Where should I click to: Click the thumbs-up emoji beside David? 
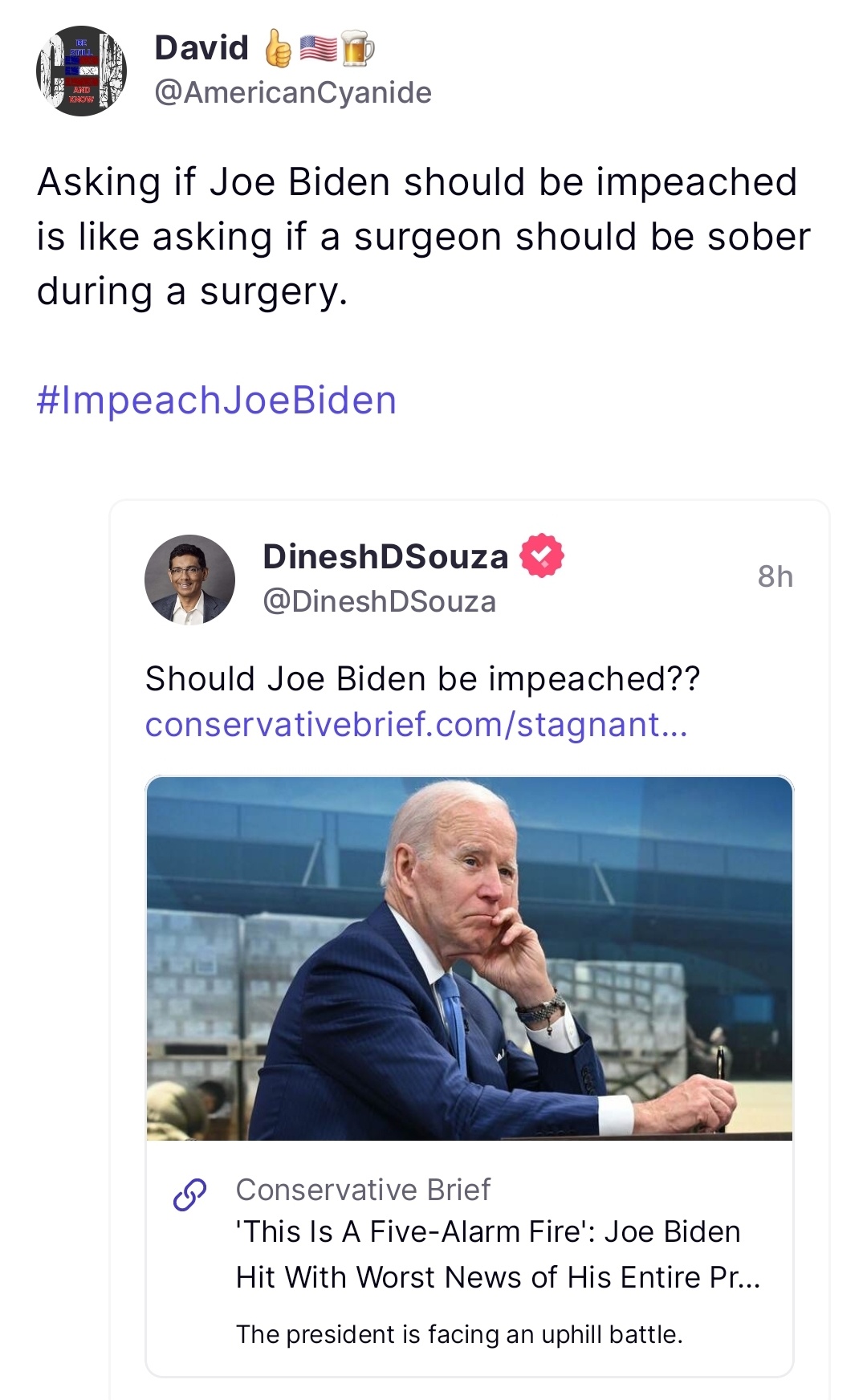(278, 48)
